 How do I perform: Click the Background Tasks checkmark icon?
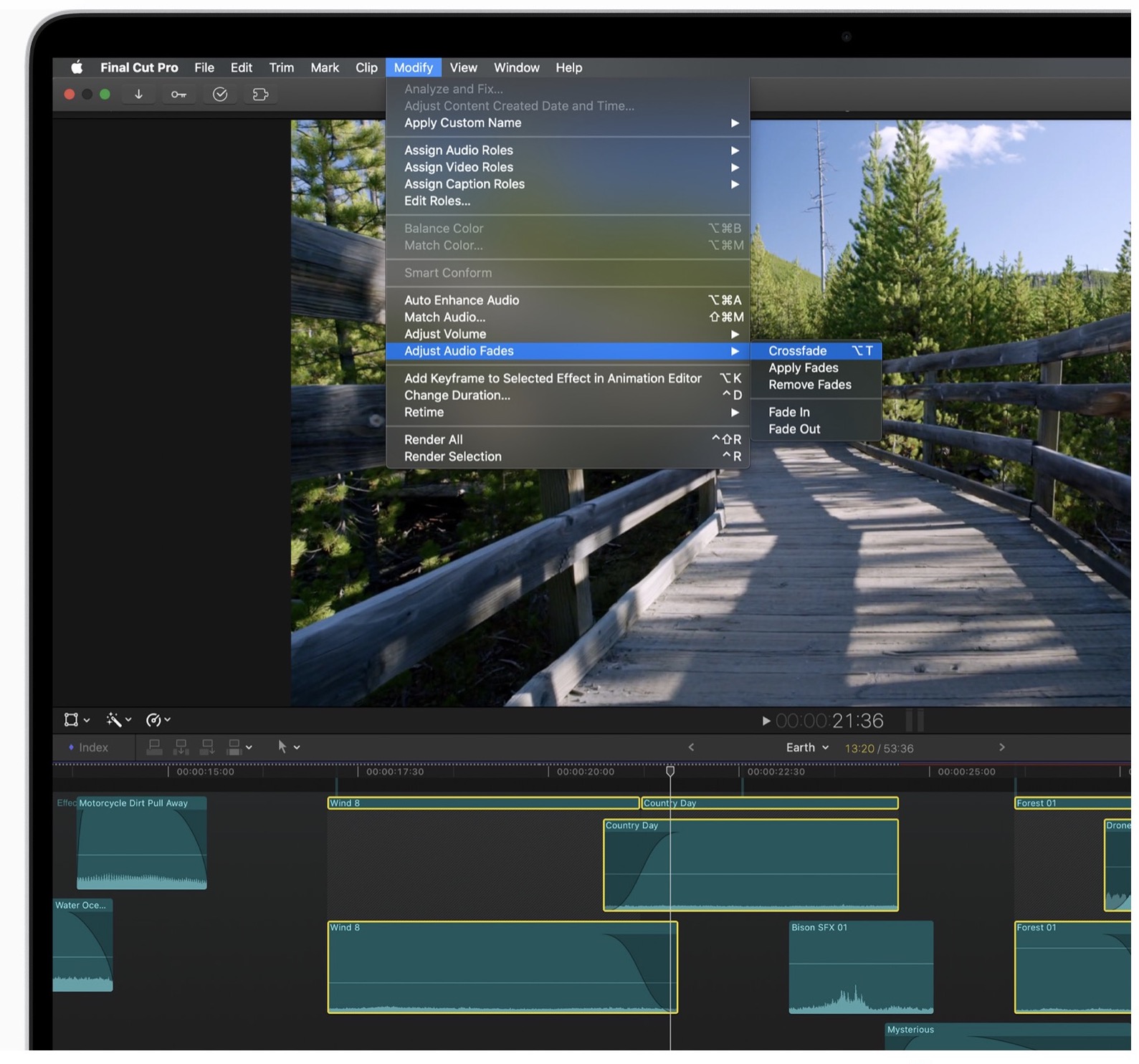[220, 95]
